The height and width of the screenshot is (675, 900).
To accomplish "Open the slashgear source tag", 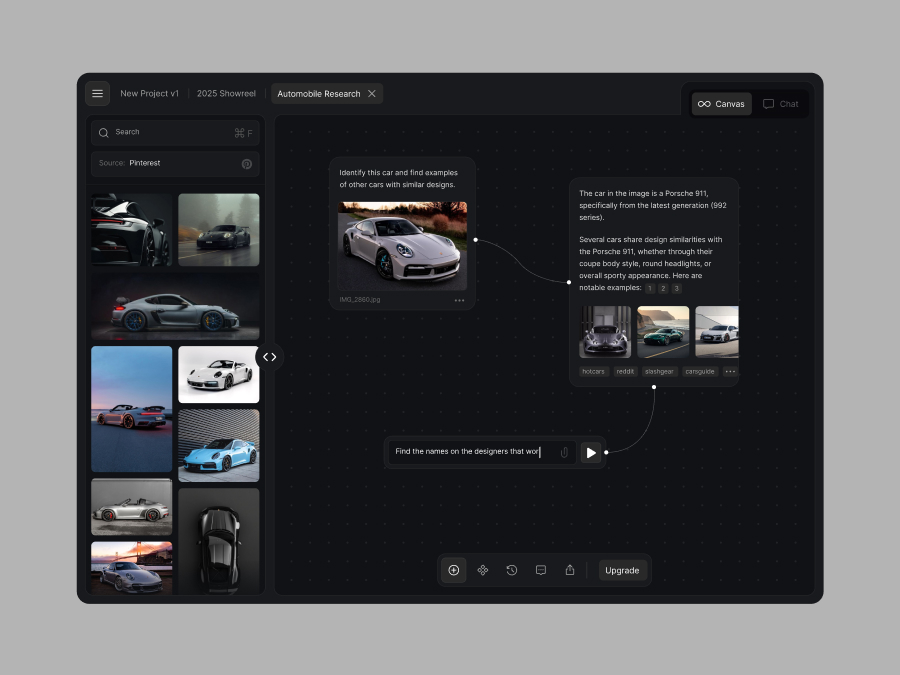I will 660,371.
